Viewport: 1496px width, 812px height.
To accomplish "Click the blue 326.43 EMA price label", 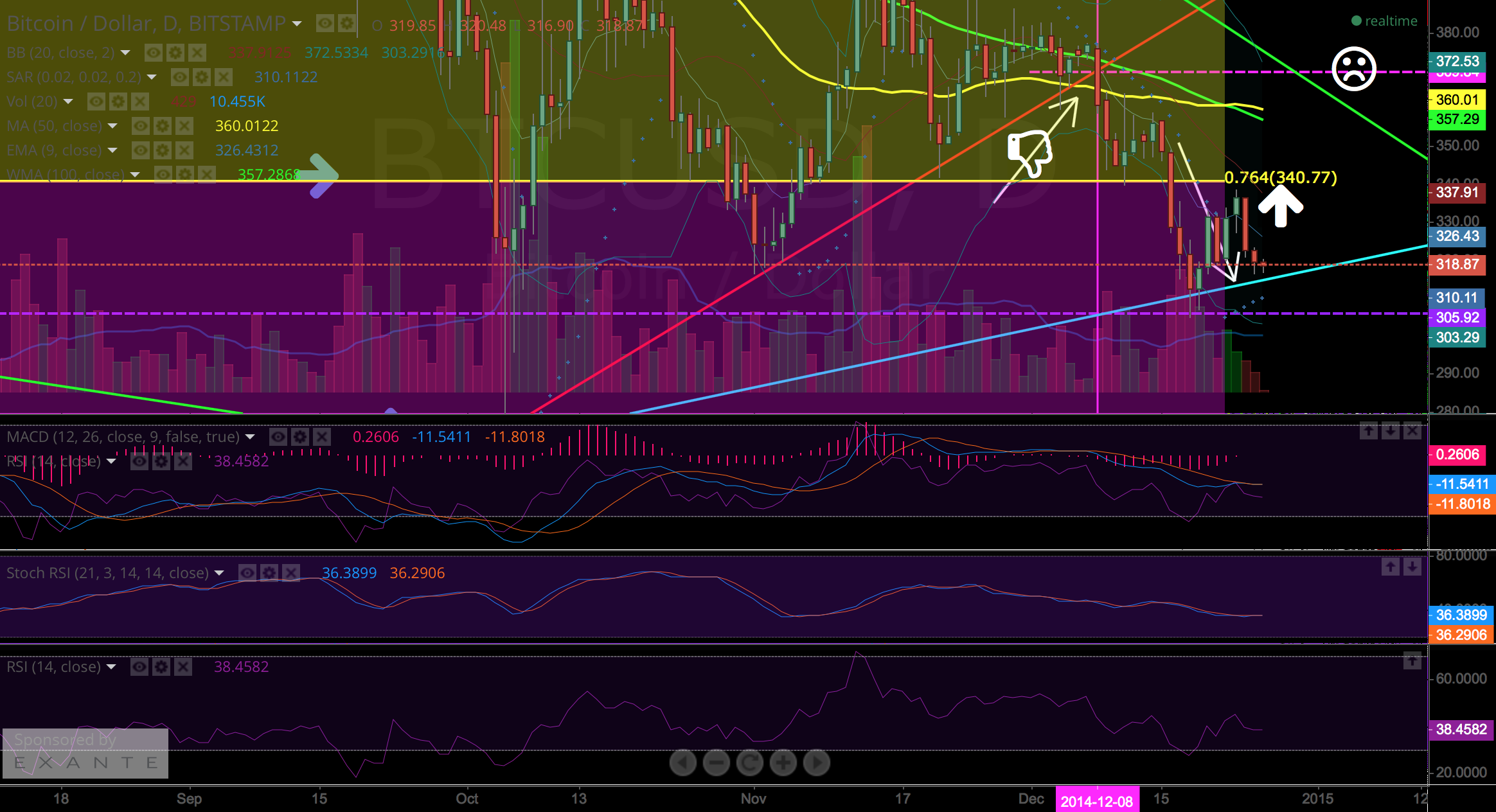I will [1457, 236].
